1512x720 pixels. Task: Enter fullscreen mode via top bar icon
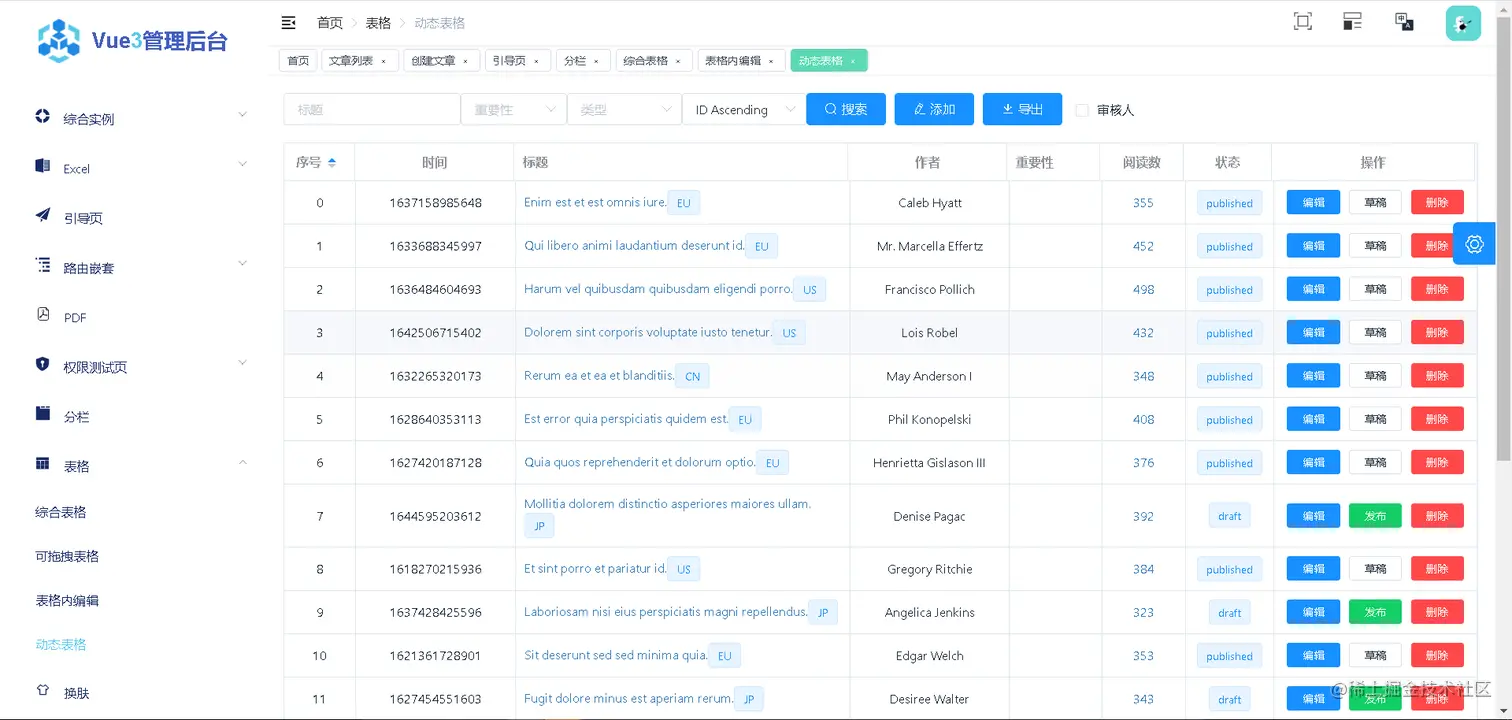click(x=1302, y=22)
